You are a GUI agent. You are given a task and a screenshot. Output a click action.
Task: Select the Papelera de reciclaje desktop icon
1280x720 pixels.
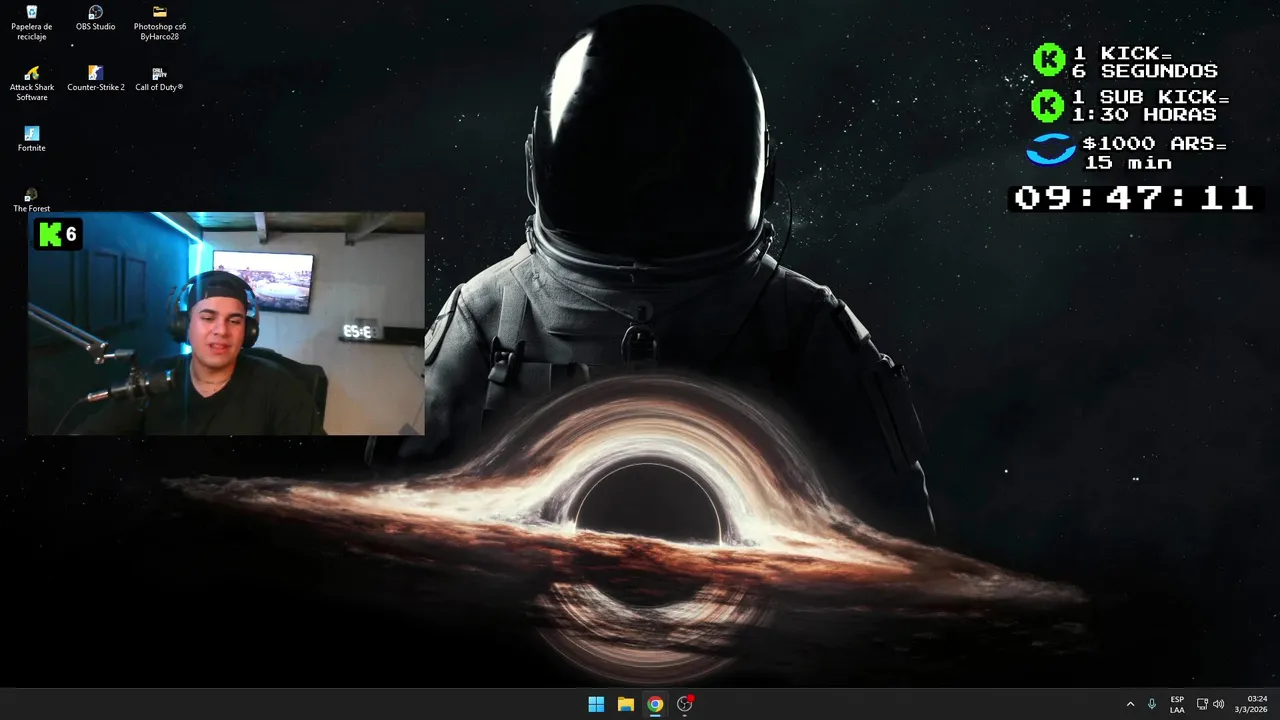(x=31, y=24)
